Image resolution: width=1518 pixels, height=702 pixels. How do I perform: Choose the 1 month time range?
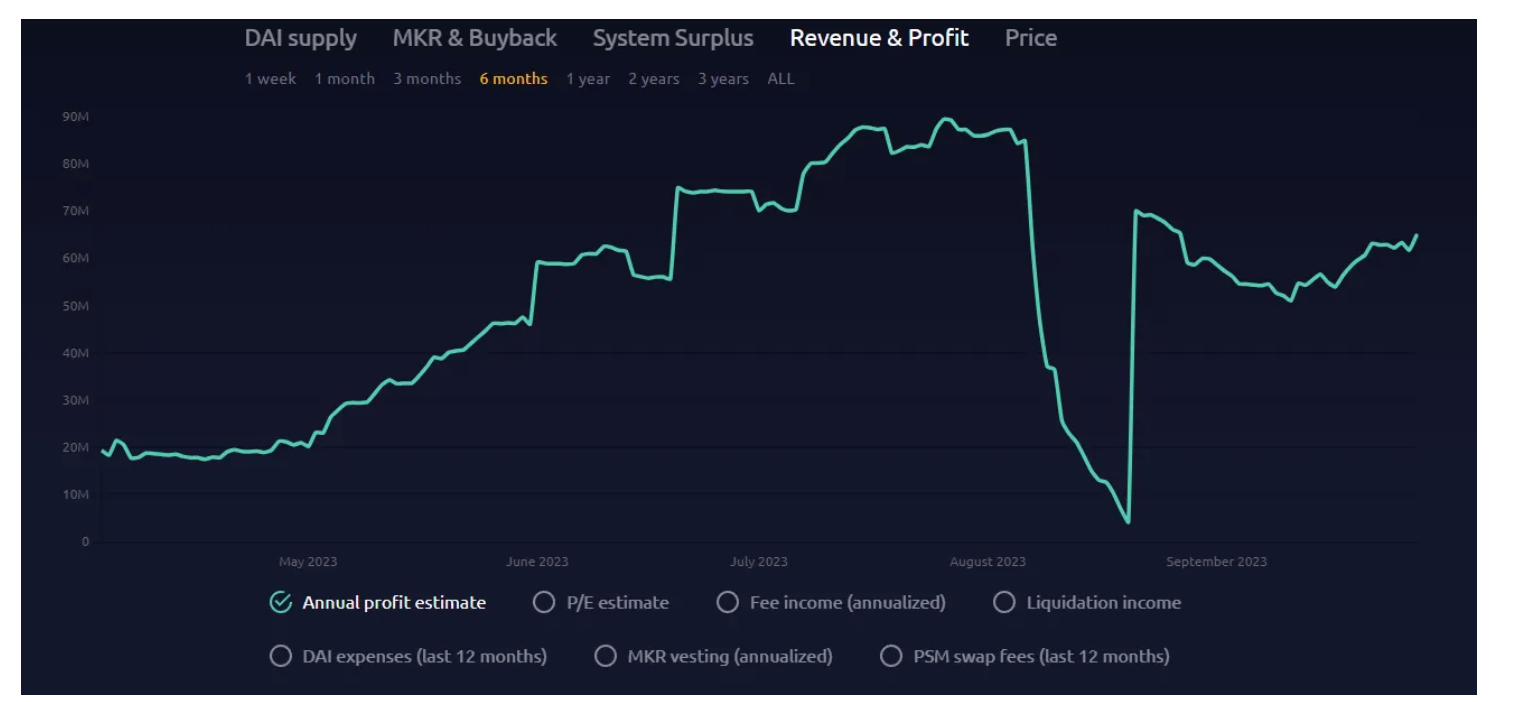(344, 79)
